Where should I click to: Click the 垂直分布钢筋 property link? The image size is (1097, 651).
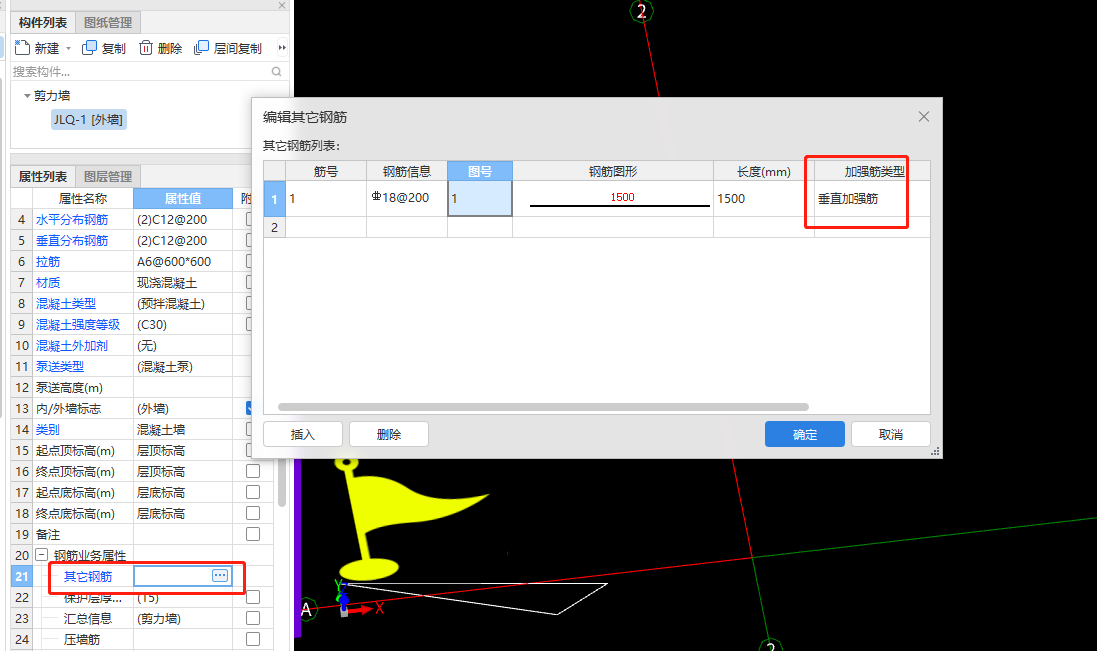(72, 241)
